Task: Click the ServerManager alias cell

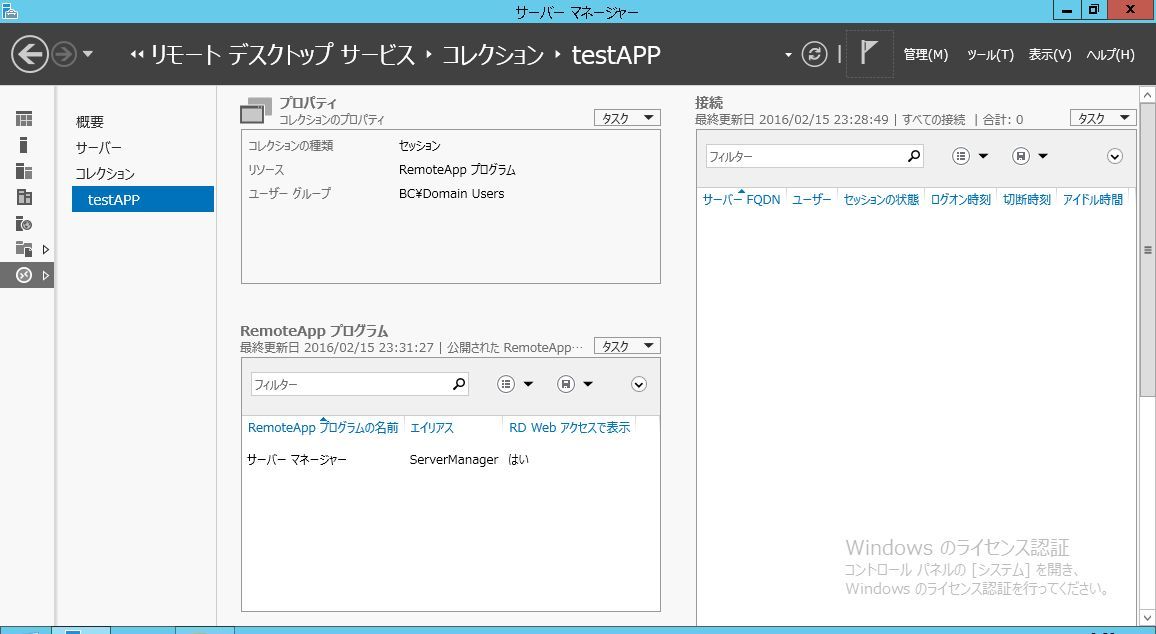Action: [x=454, y=459]
